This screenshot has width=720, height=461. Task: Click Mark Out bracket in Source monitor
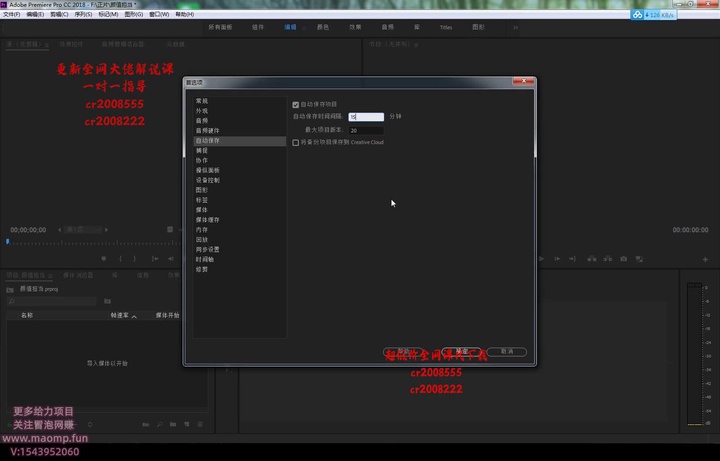tap(135, 259)
